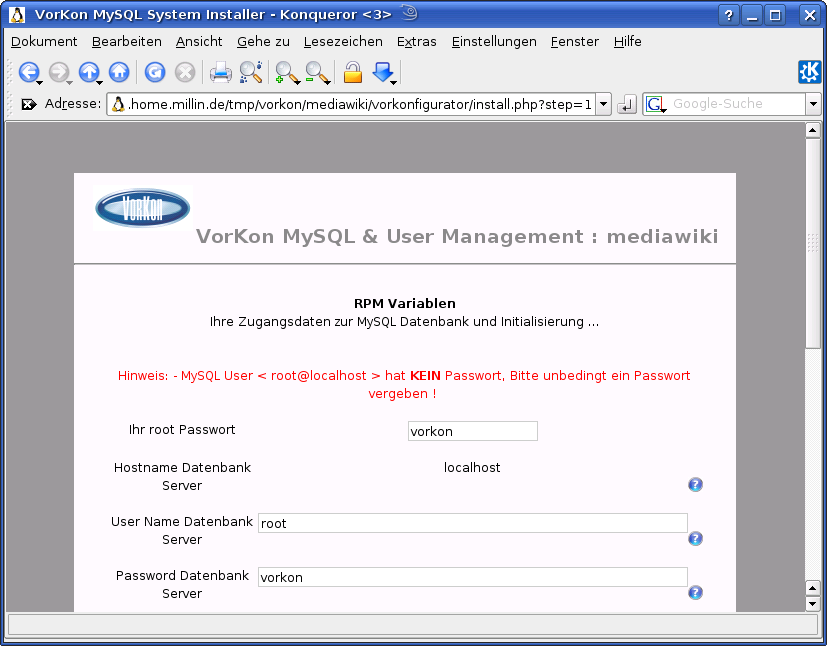827x646 pixels.
Task: Zoom in with the magnifier plus icon
Action: [x=287, y=72]
